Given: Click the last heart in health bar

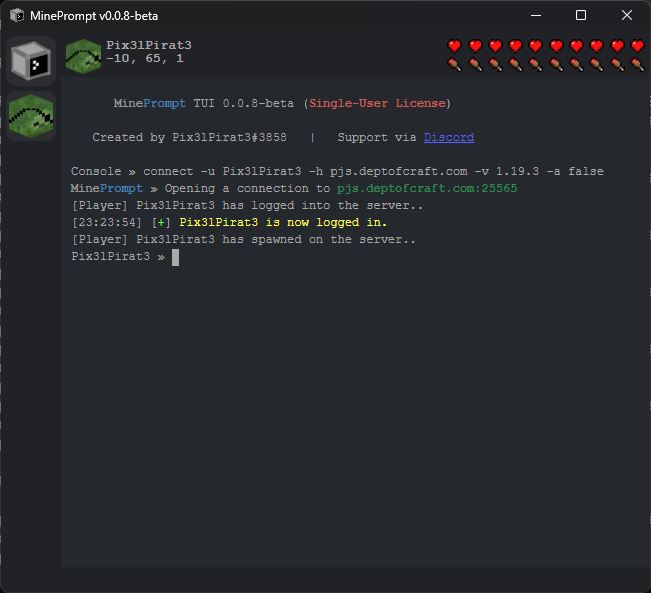Looking at the screenshot, I should click(x=637, y=46).
